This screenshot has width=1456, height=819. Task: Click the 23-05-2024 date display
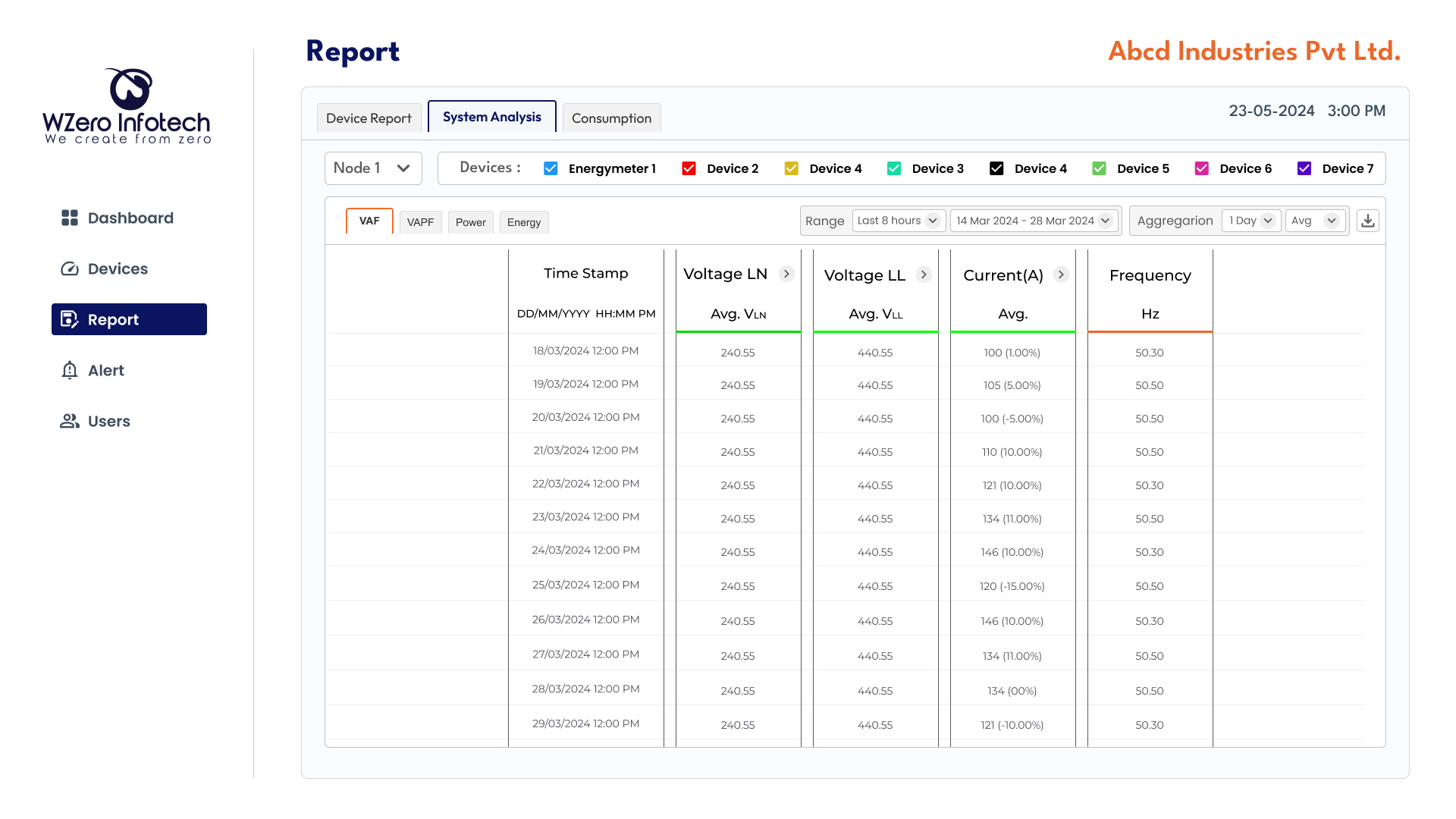pyautogui.click(x=1272, y=111)
